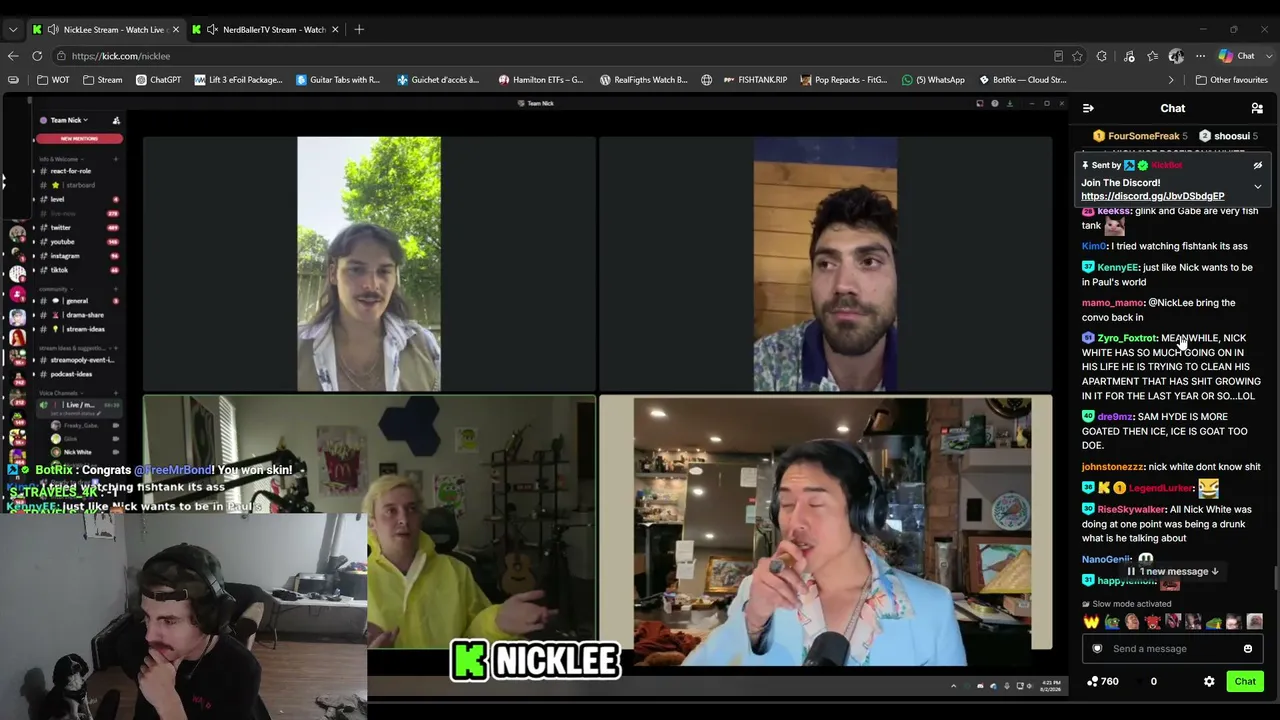Screen dimensions: 1280x720
Task: Open the emoji picker in chat input
Action: (x=1247, y=649)
